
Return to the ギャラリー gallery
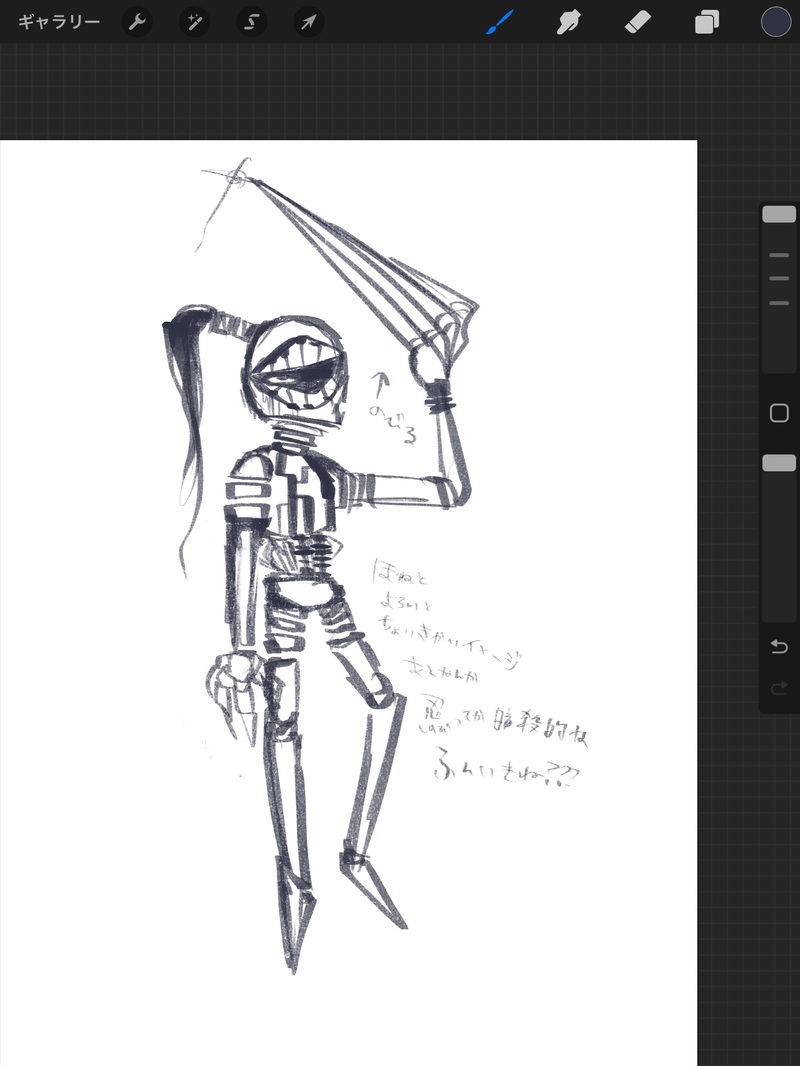(x=59, y=22)
